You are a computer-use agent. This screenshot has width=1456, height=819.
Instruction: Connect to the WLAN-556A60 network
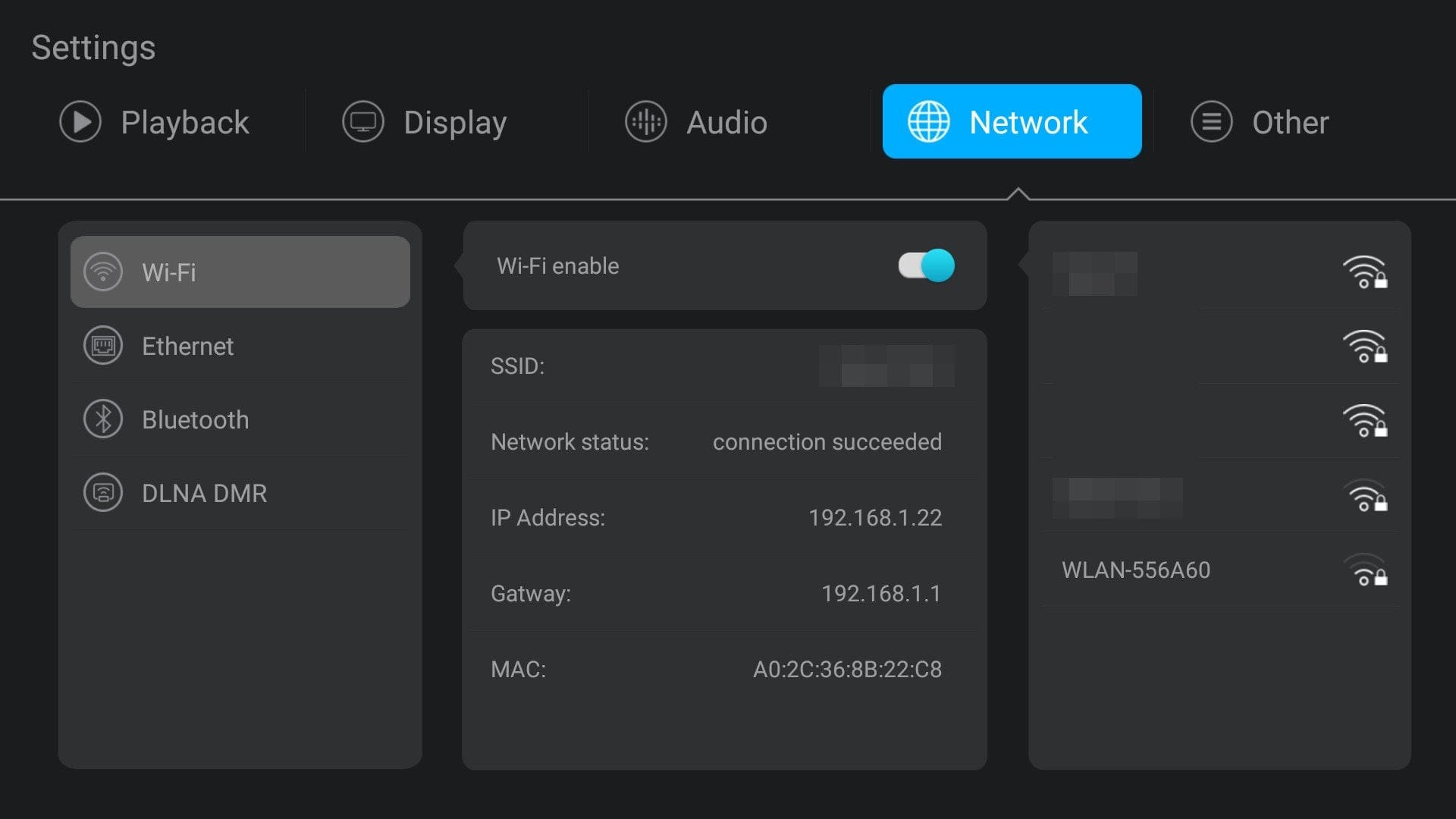(1135, 570)
